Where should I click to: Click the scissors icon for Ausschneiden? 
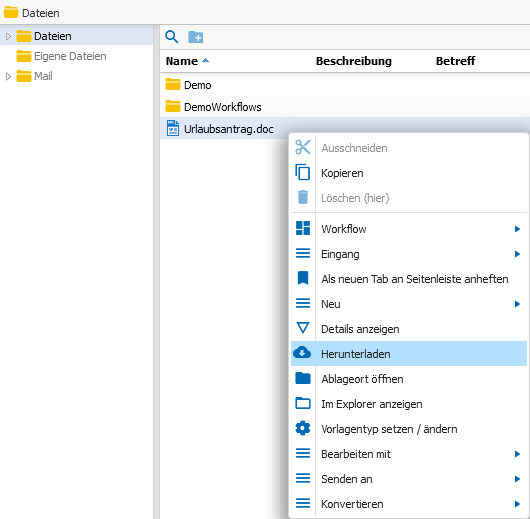pos(303,147)
